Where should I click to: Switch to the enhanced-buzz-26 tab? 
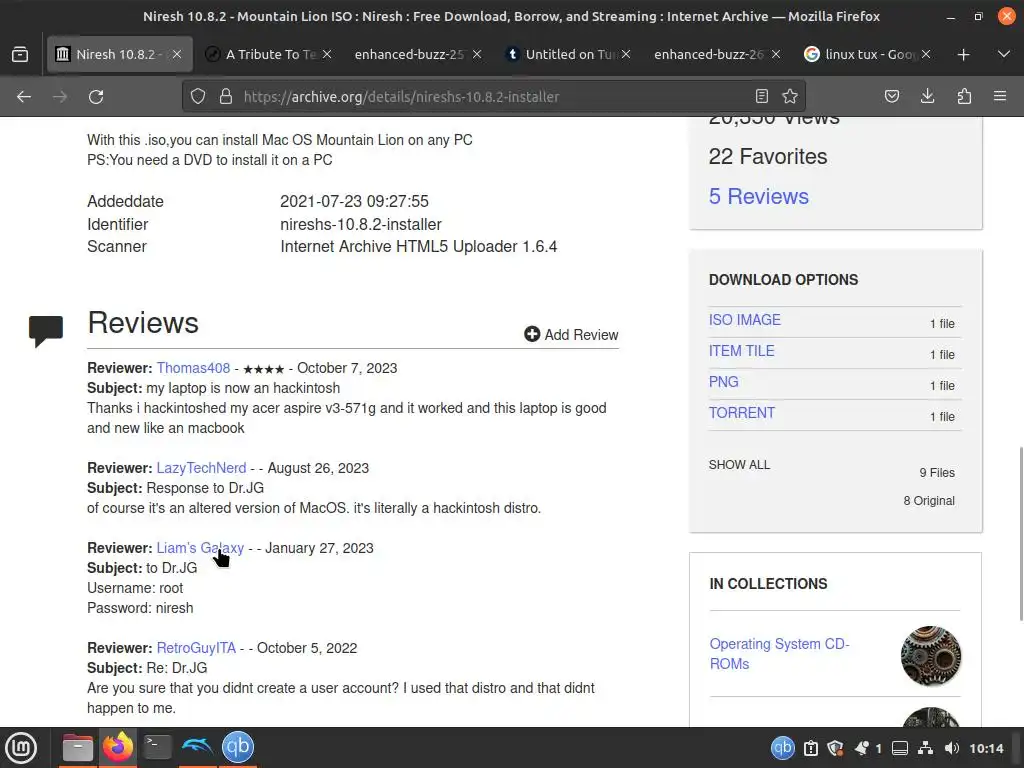(x=717, y=54)
